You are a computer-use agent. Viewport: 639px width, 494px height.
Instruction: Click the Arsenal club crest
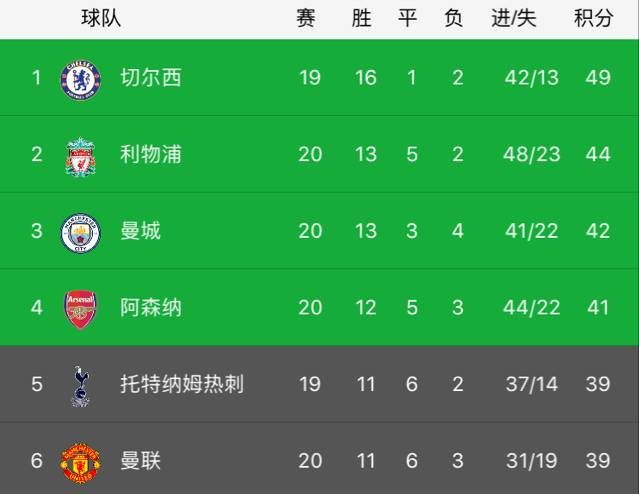(x=81, y=309)
